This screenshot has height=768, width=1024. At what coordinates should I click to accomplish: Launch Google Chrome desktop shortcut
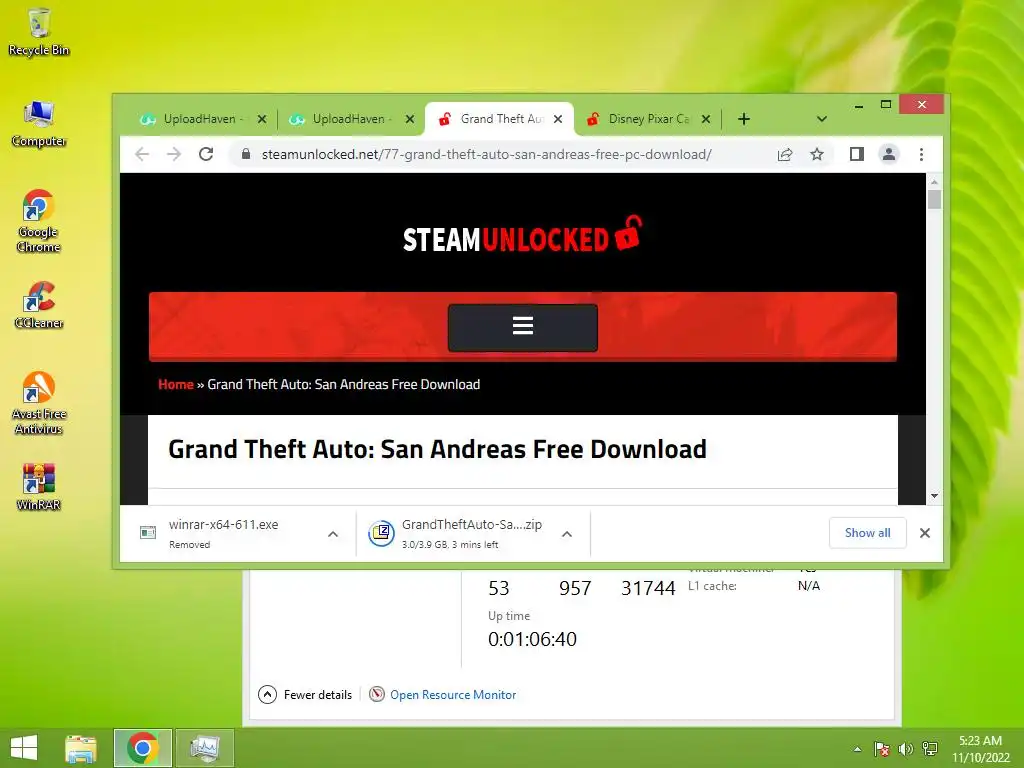[x=39, y=221]
